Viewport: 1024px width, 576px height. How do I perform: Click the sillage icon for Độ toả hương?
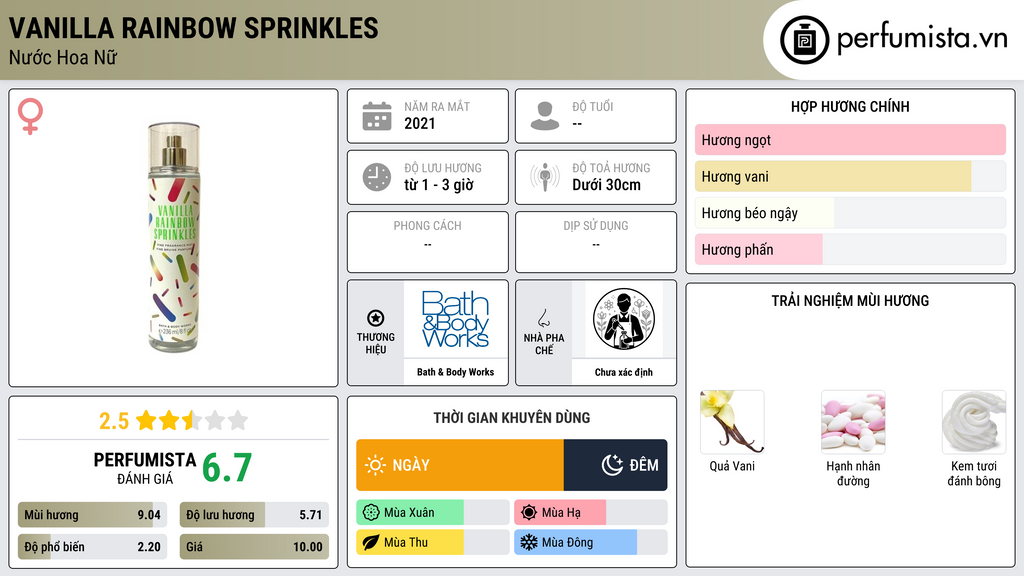tap(545, 177)
